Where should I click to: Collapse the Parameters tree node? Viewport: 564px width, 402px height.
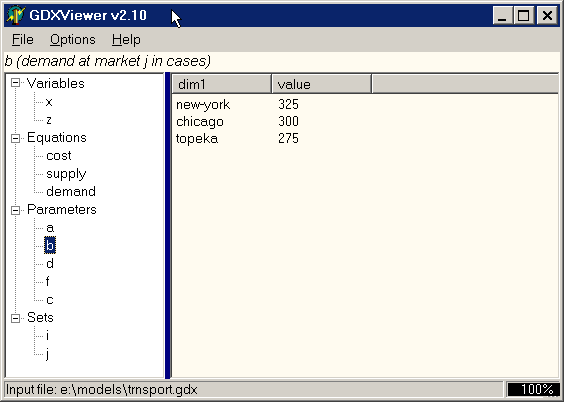tap(15, 210)
